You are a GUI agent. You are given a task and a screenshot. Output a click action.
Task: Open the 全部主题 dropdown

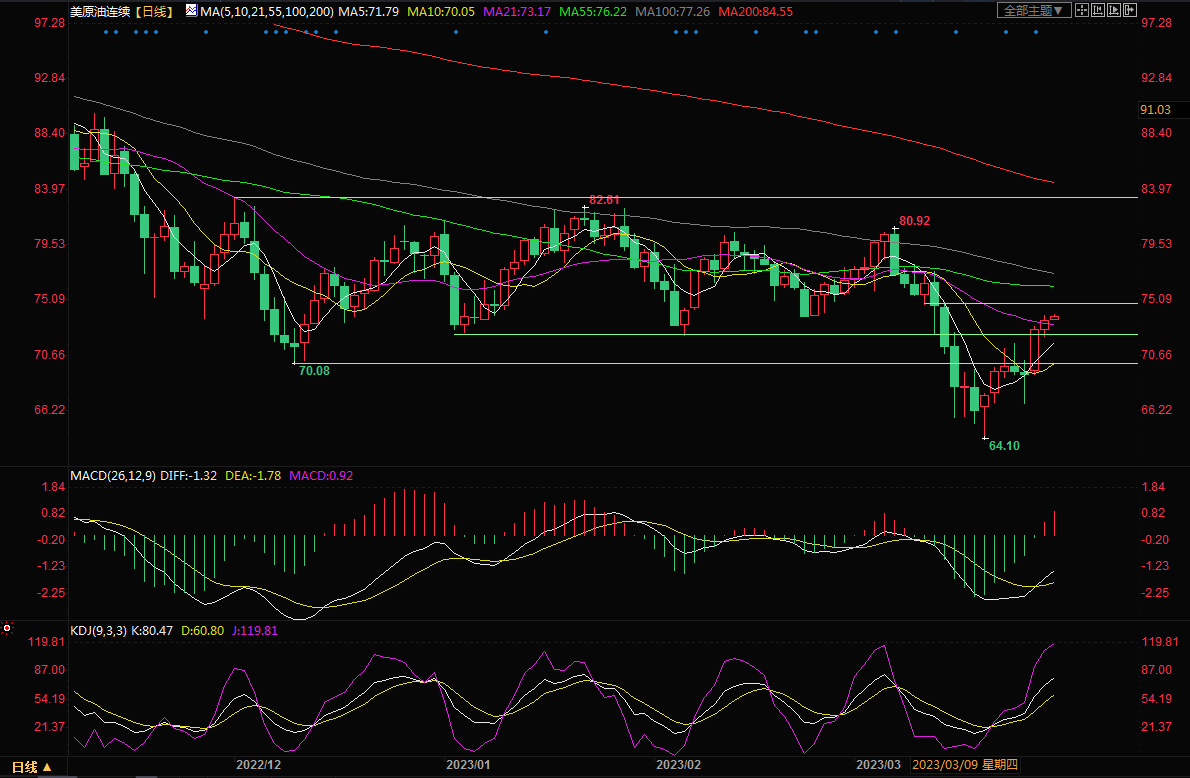[1034, 10]
